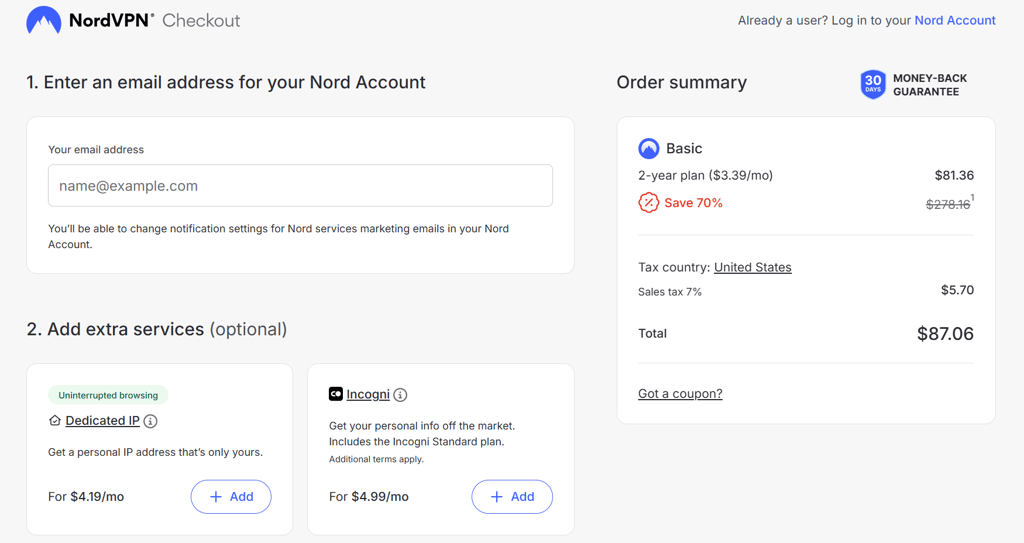Click the 2-year plan ($3.39/mo) text
This screenshot has width=1024, height=543.
(705, 175)
